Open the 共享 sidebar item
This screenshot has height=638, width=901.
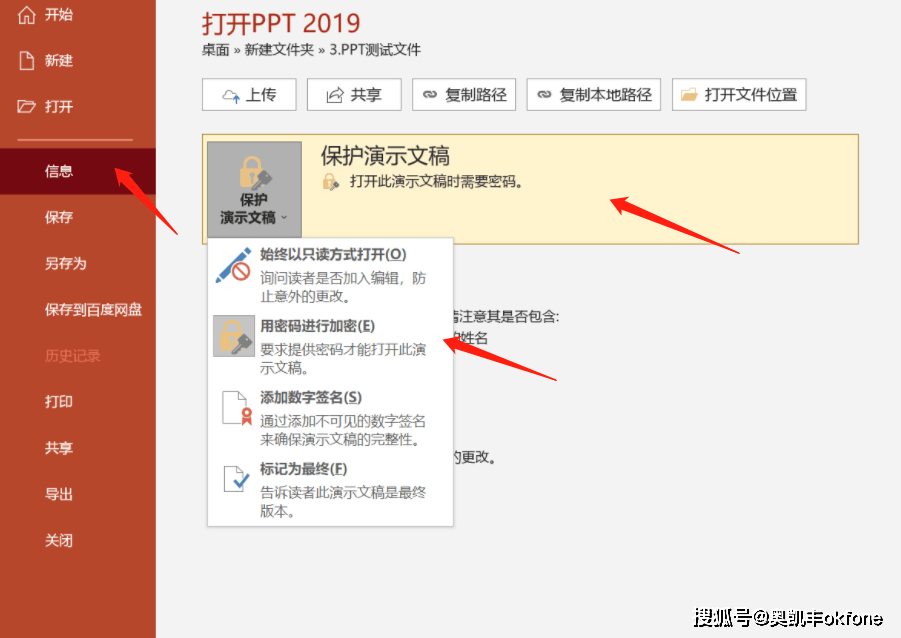(78, 448)
